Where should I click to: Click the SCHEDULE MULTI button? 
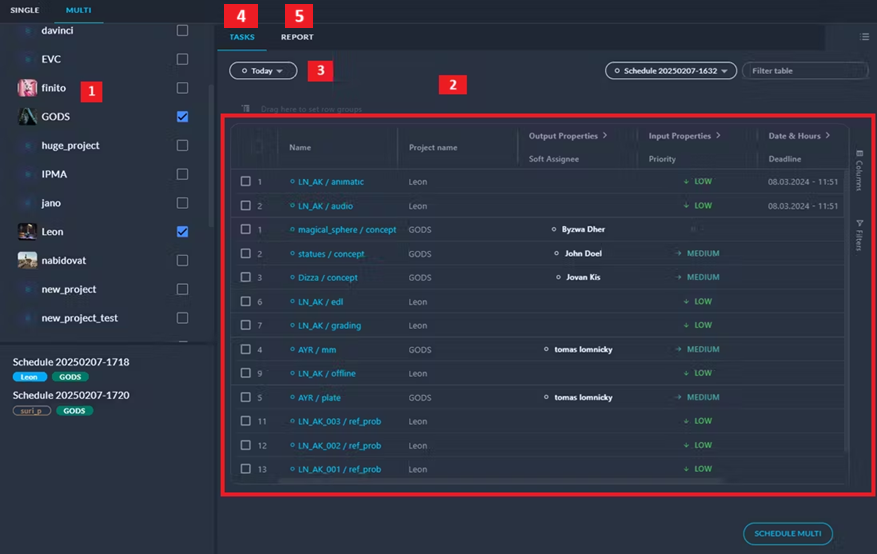(787, 534)
